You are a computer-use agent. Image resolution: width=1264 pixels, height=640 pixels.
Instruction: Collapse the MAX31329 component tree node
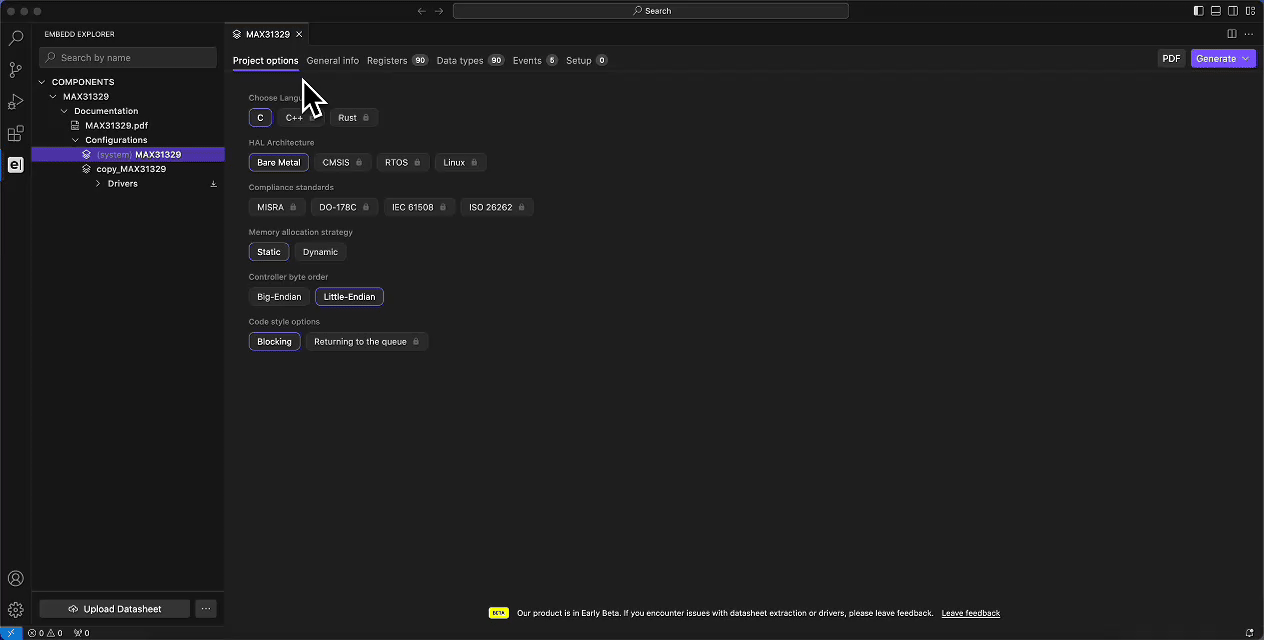pos(53,97)
